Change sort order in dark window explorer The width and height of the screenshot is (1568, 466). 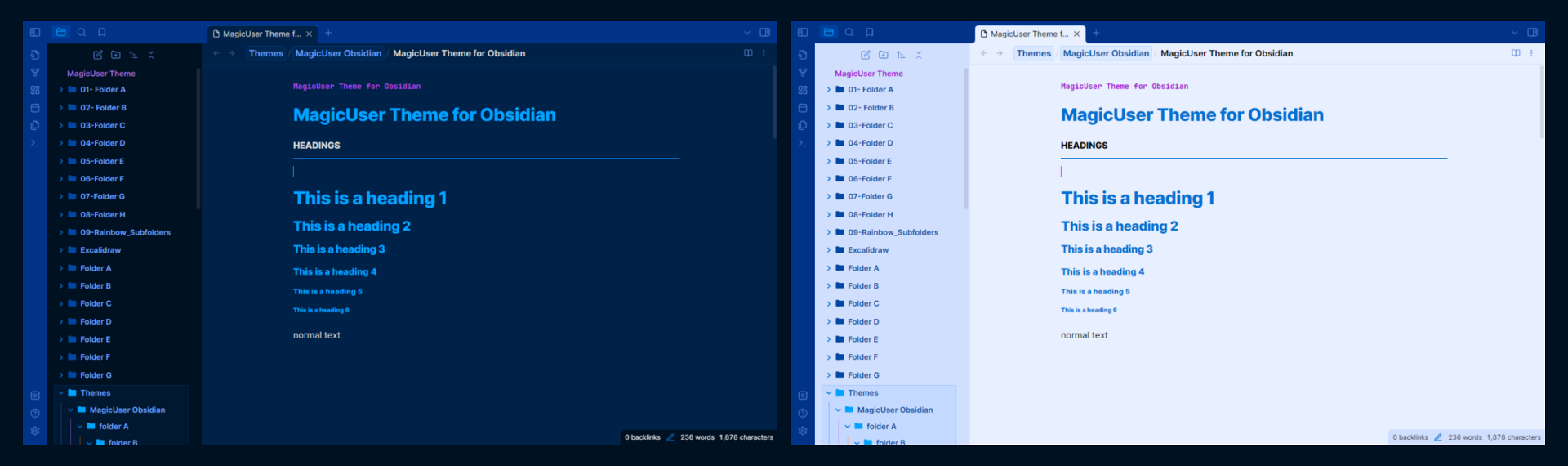tap(133, 55)
